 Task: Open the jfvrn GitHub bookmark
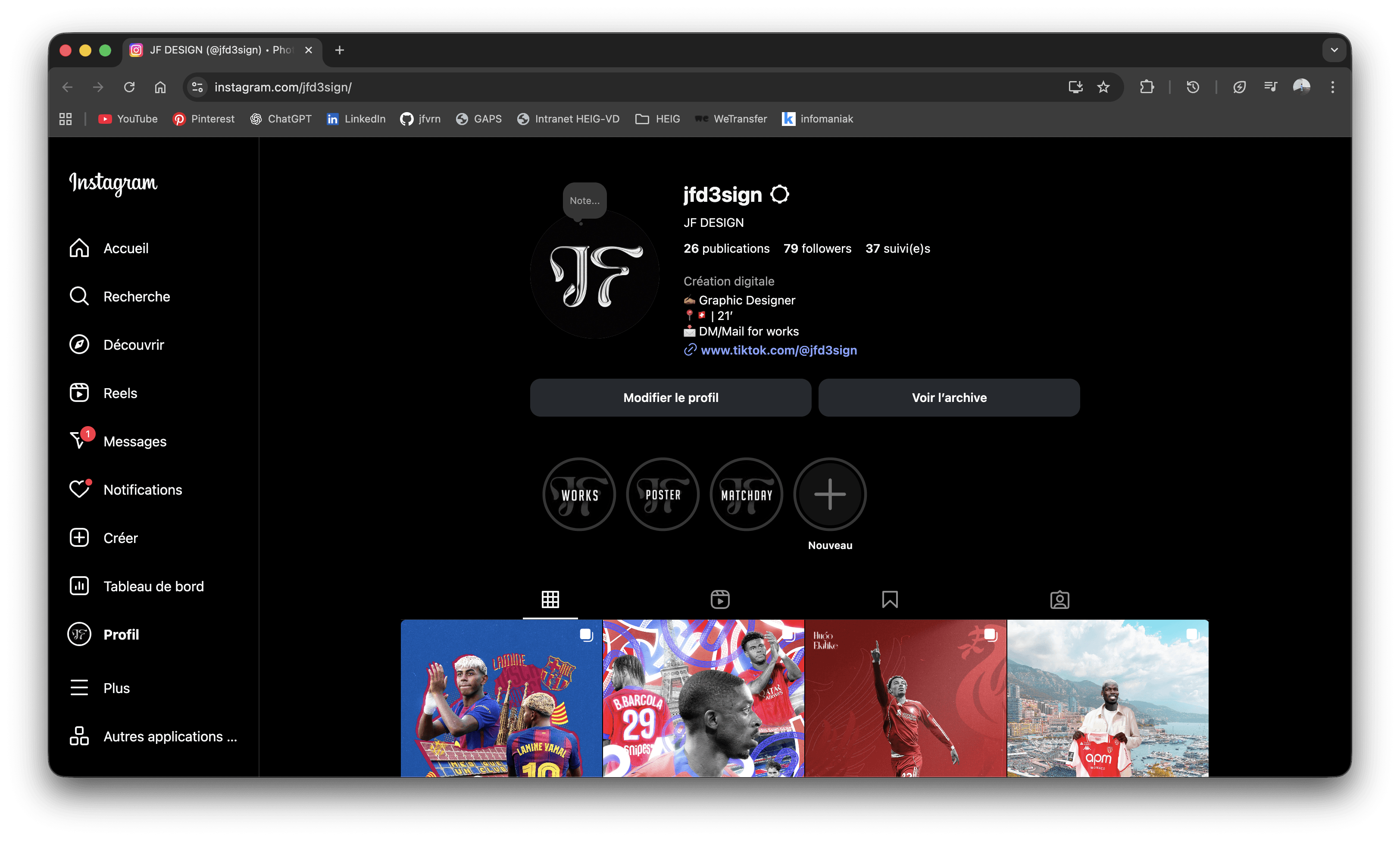[x=420, y=119]
